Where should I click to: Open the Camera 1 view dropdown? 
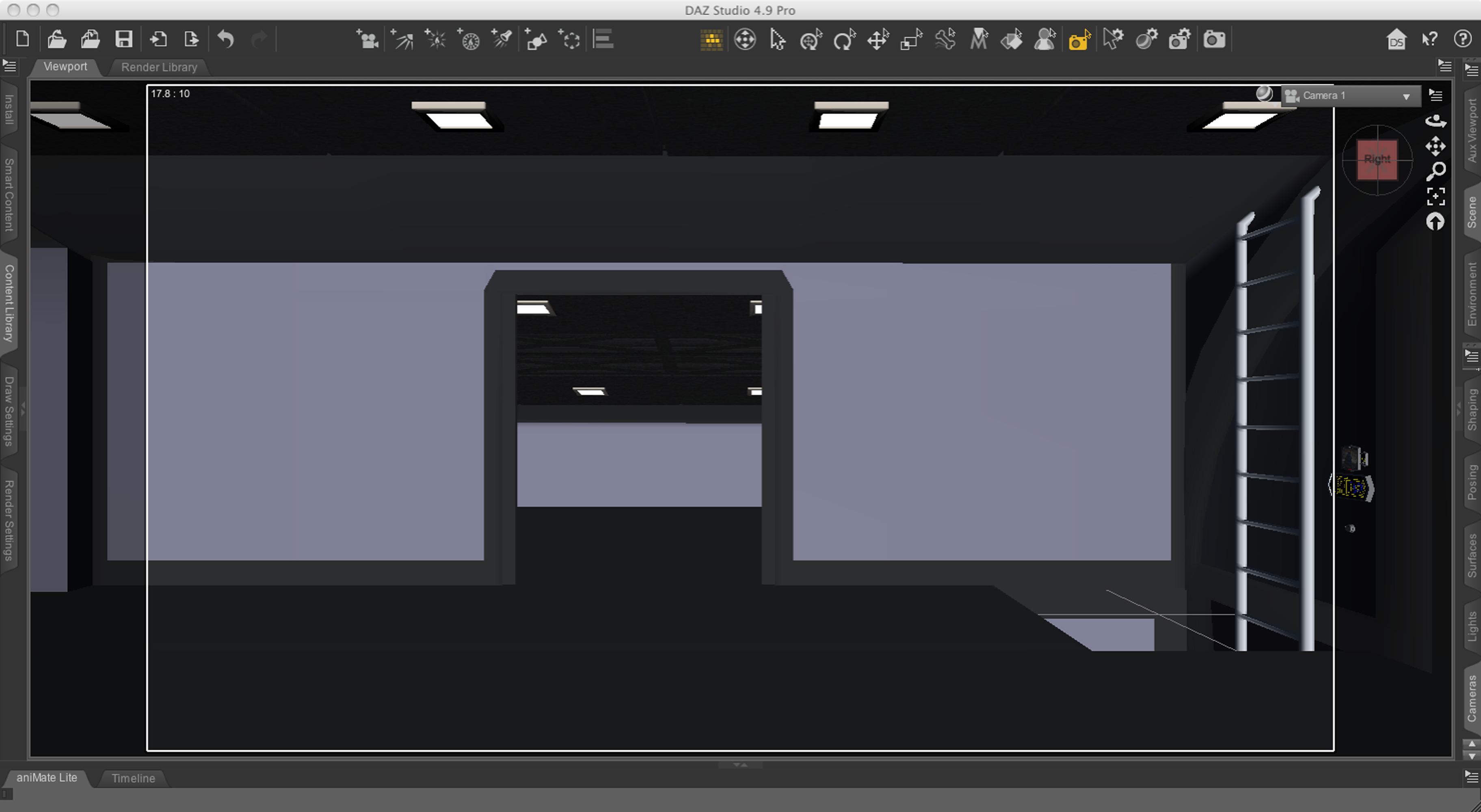1351,96
